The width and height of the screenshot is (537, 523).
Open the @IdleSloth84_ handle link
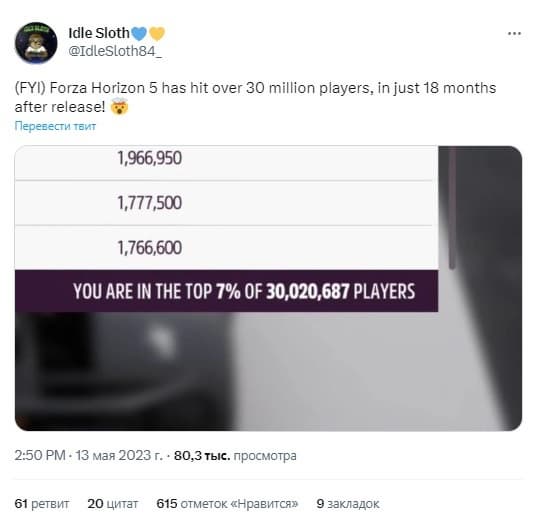(x=115, y=51)
